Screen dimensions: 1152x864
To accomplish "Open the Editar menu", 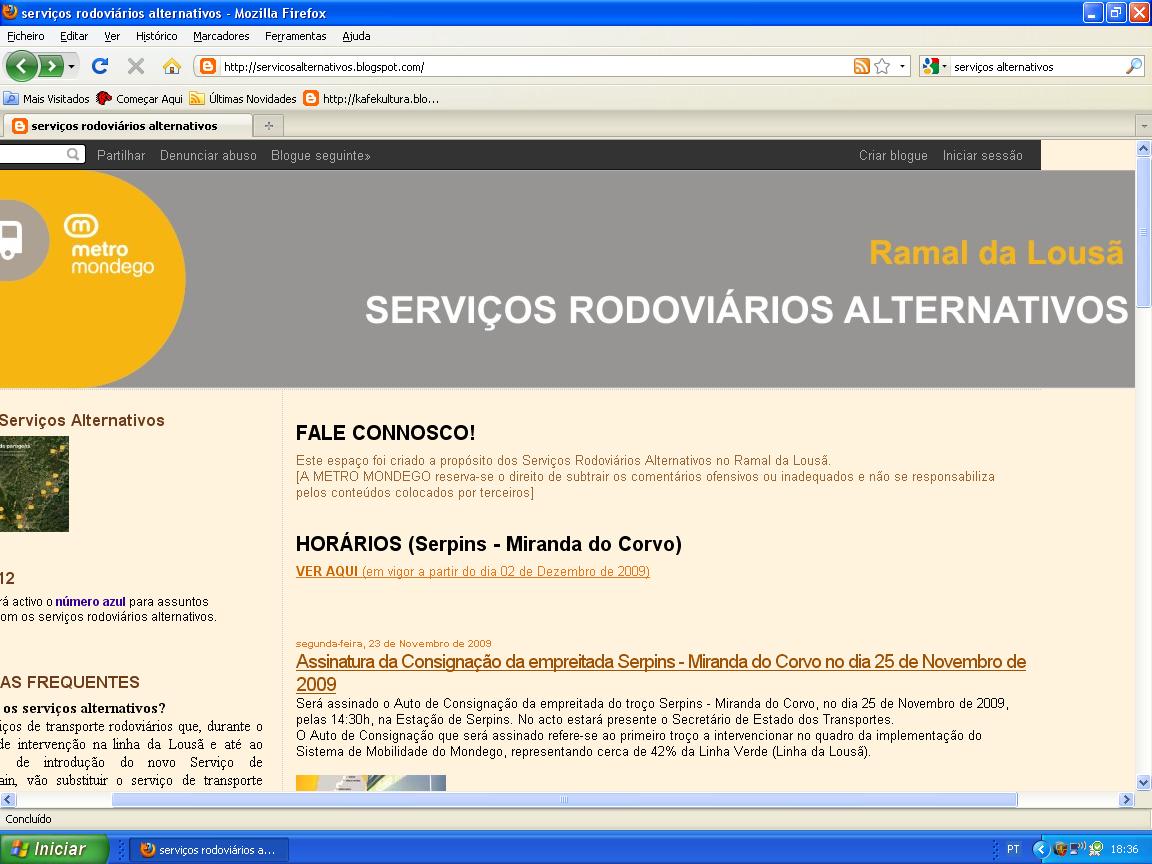I will pos(73,36).
